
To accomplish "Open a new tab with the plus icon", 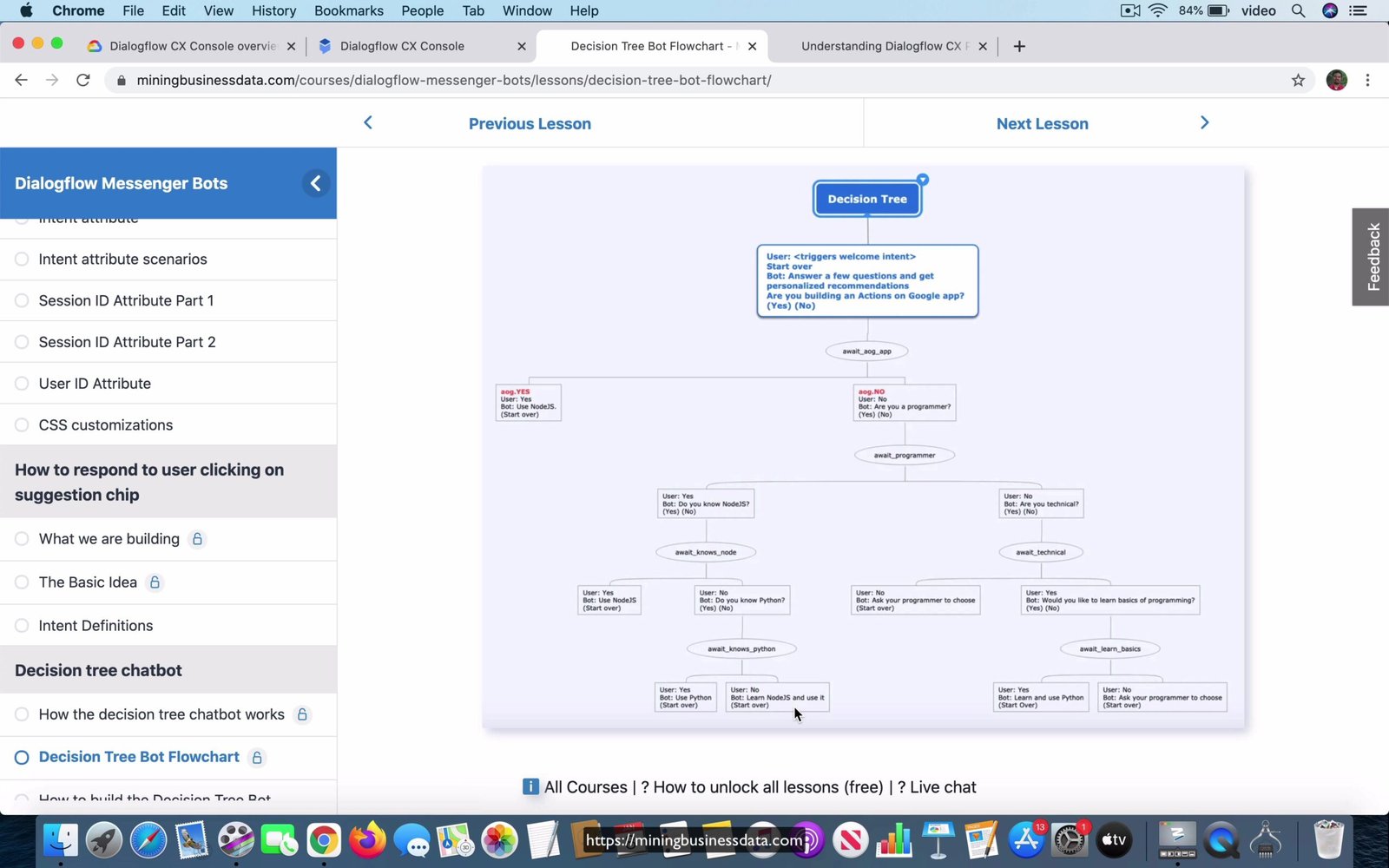I will click(1019, 46).
